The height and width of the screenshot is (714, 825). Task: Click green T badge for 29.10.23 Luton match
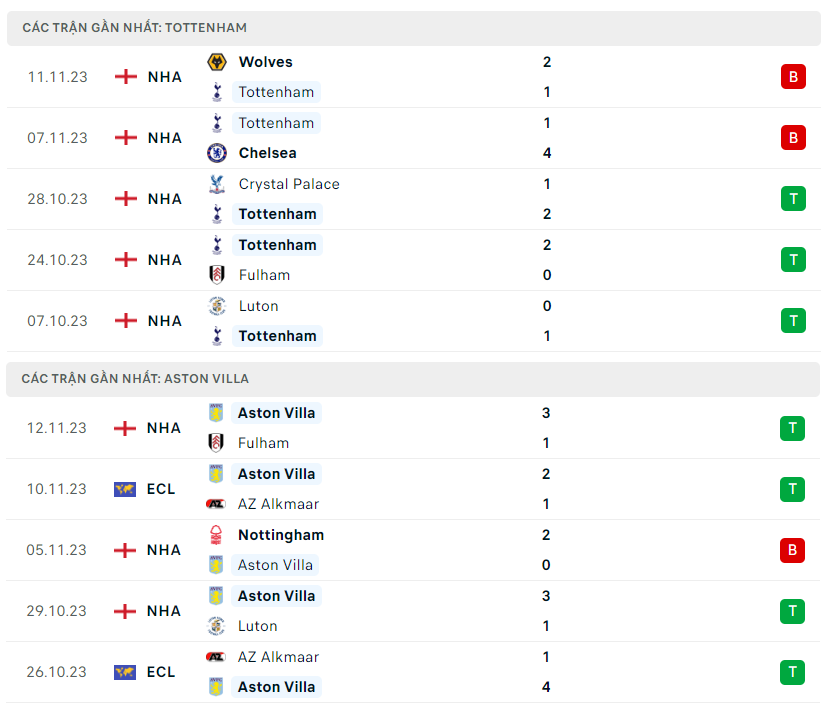793,611
